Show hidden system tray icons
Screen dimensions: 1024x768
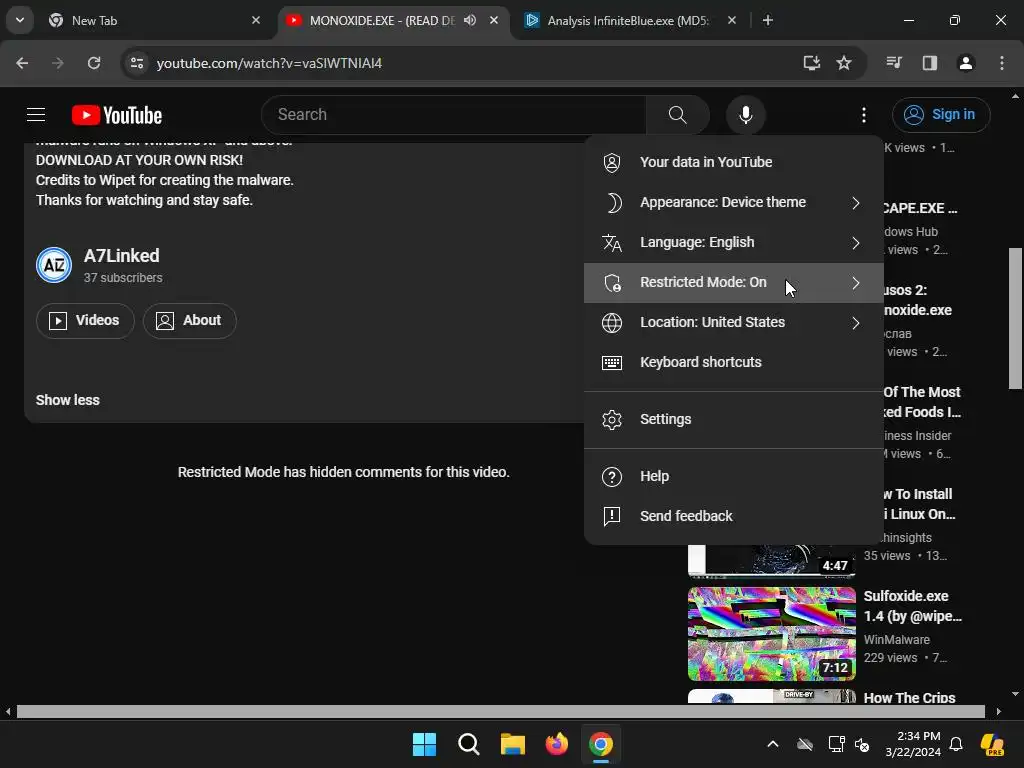click(773, 744)
